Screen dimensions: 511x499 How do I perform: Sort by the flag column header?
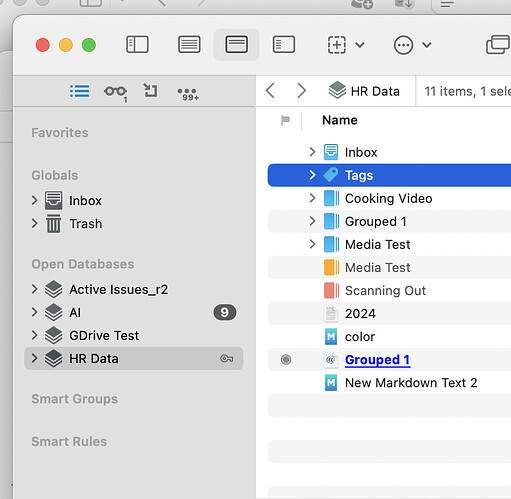click(x=285, y=120)
